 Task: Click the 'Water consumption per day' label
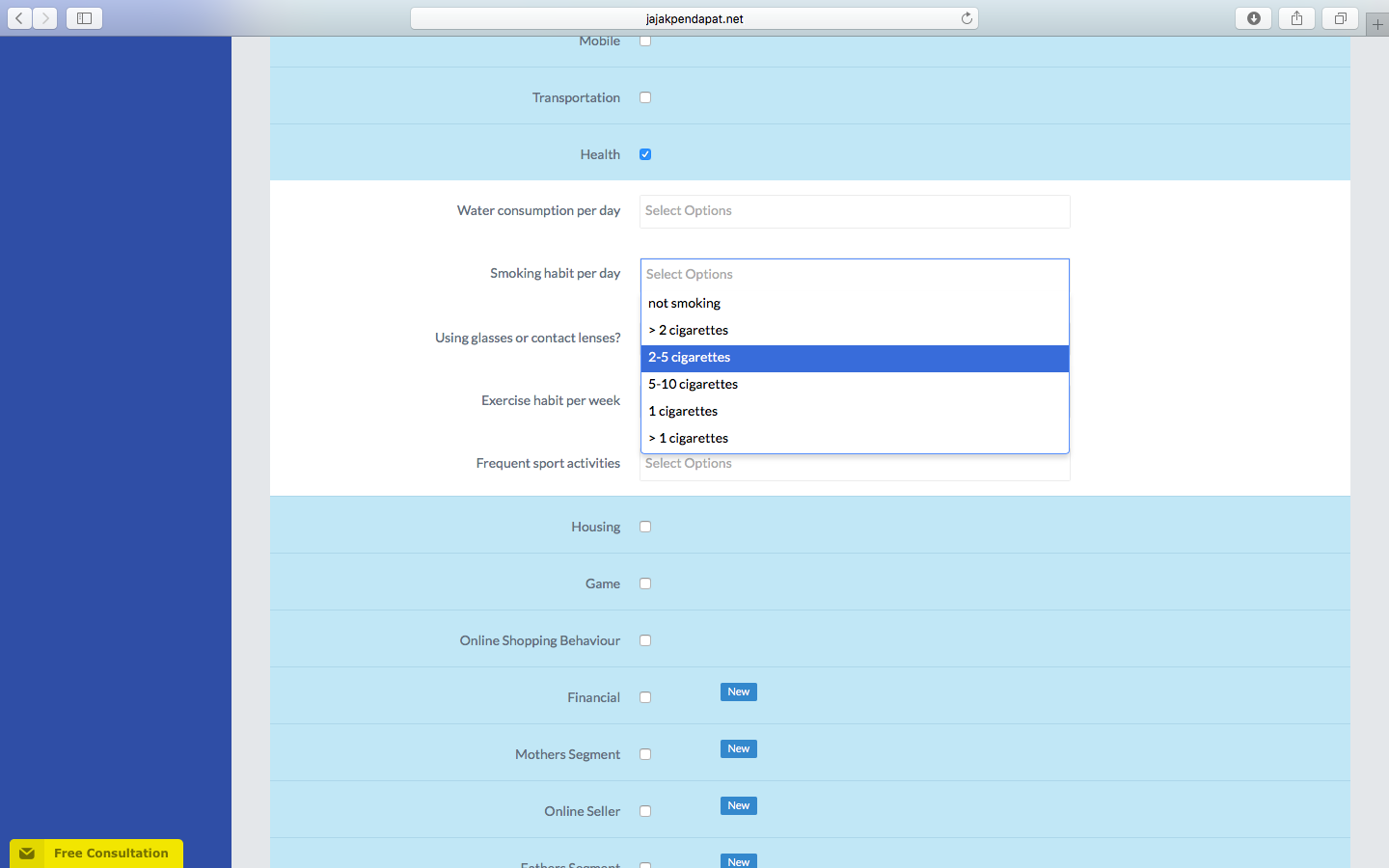538,210
